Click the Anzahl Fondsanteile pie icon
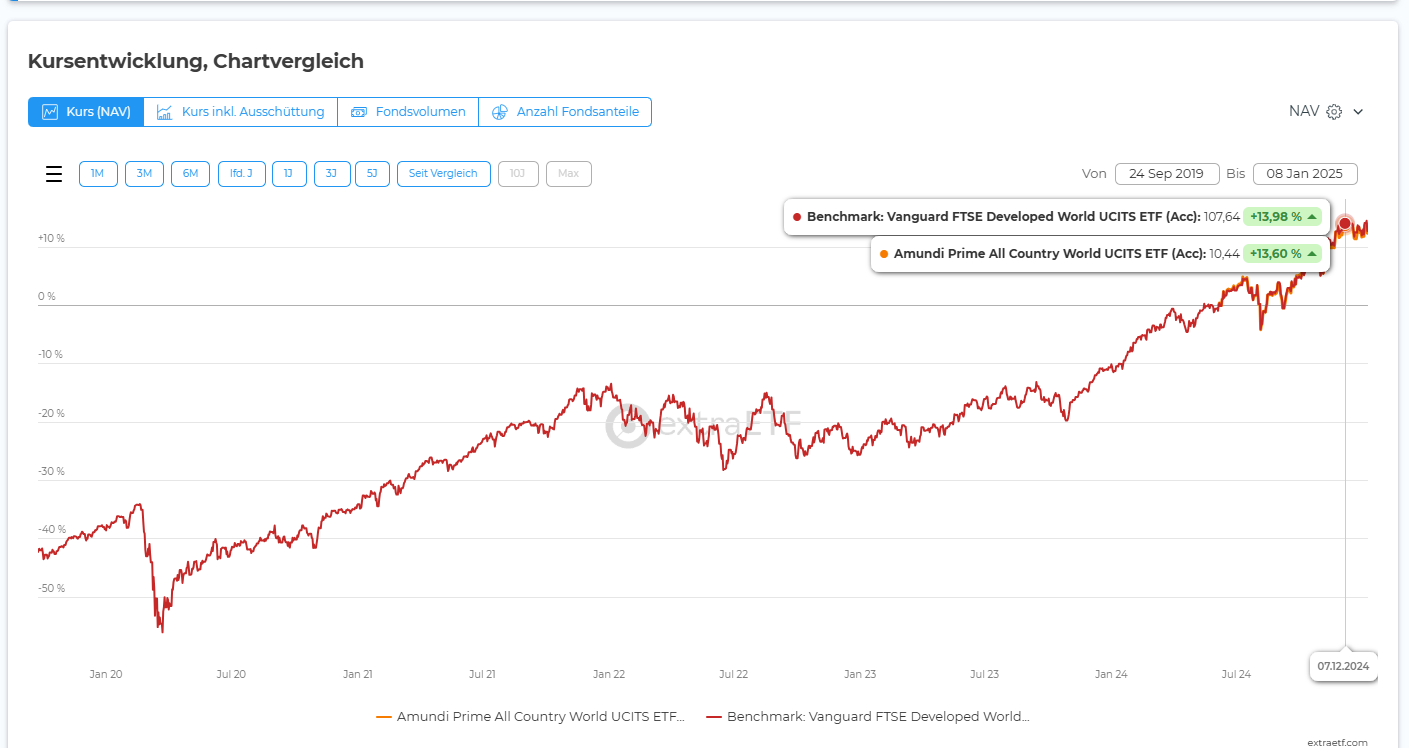 tap(500, 112)
